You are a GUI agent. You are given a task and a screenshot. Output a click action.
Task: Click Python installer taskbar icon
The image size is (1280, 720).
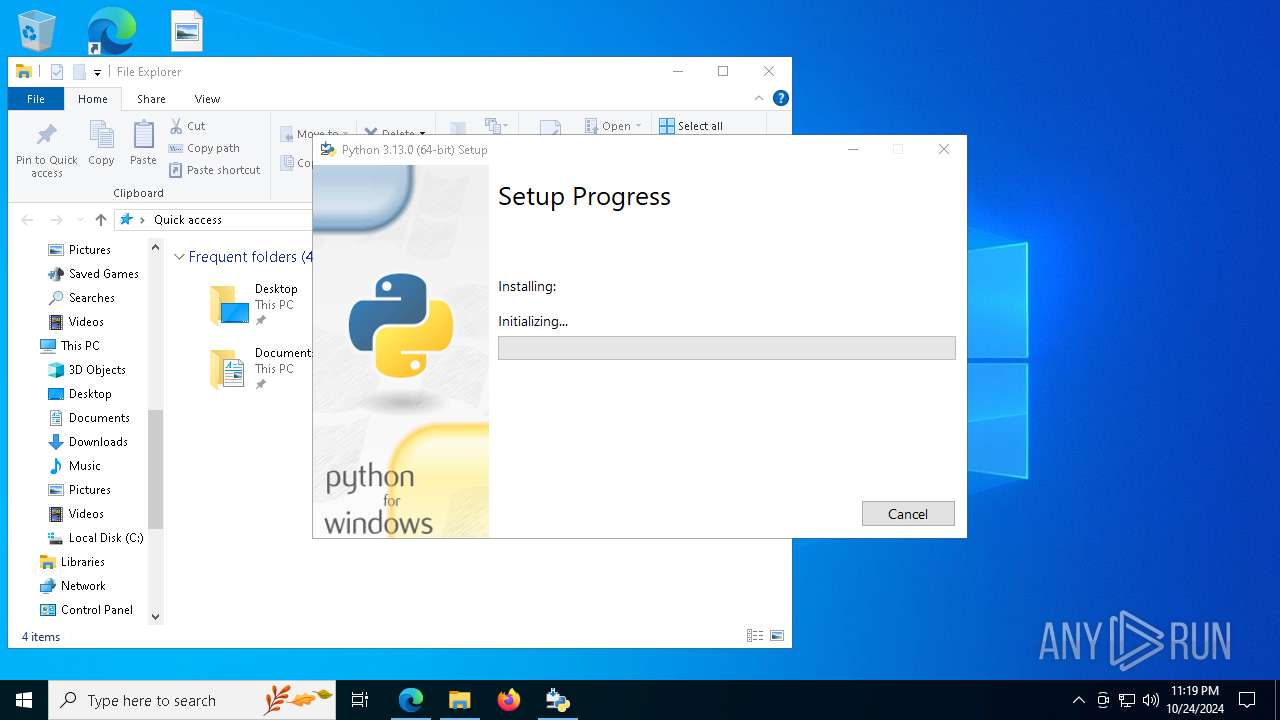click(x=558, y=700)
